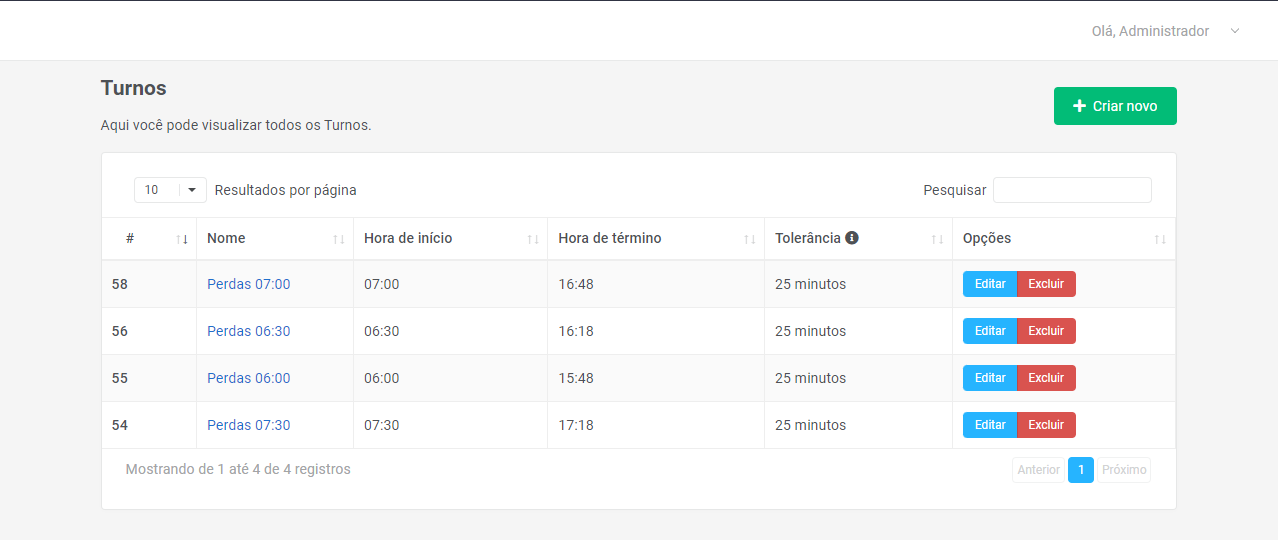1278x540 pixels.
Task: Go to page 1 of results
Action: coord(1081,470)
